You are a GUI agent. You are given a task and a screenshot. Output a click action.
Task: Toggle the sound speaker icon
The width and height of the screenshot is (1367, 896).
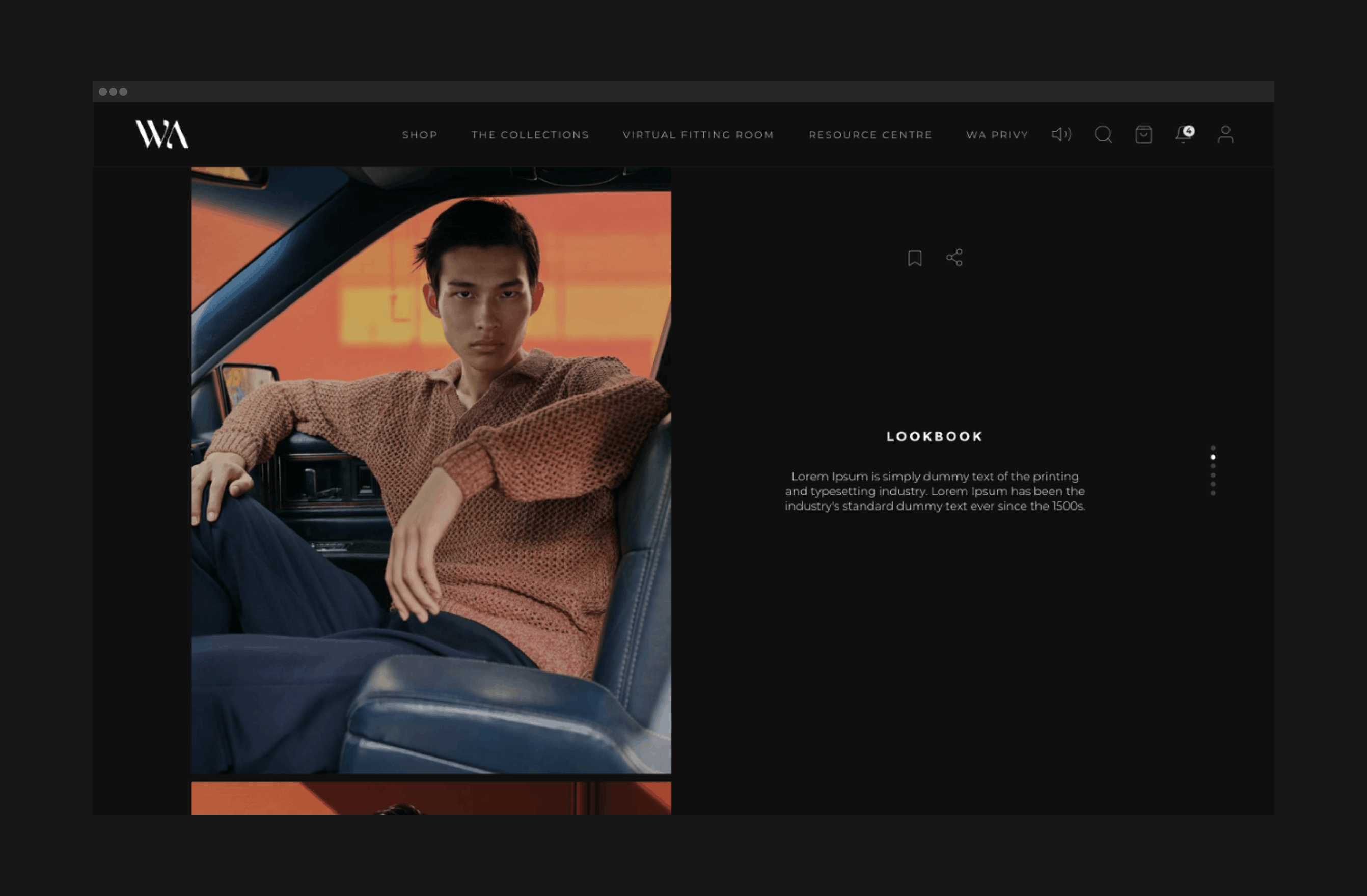[x=1061, y=134]
